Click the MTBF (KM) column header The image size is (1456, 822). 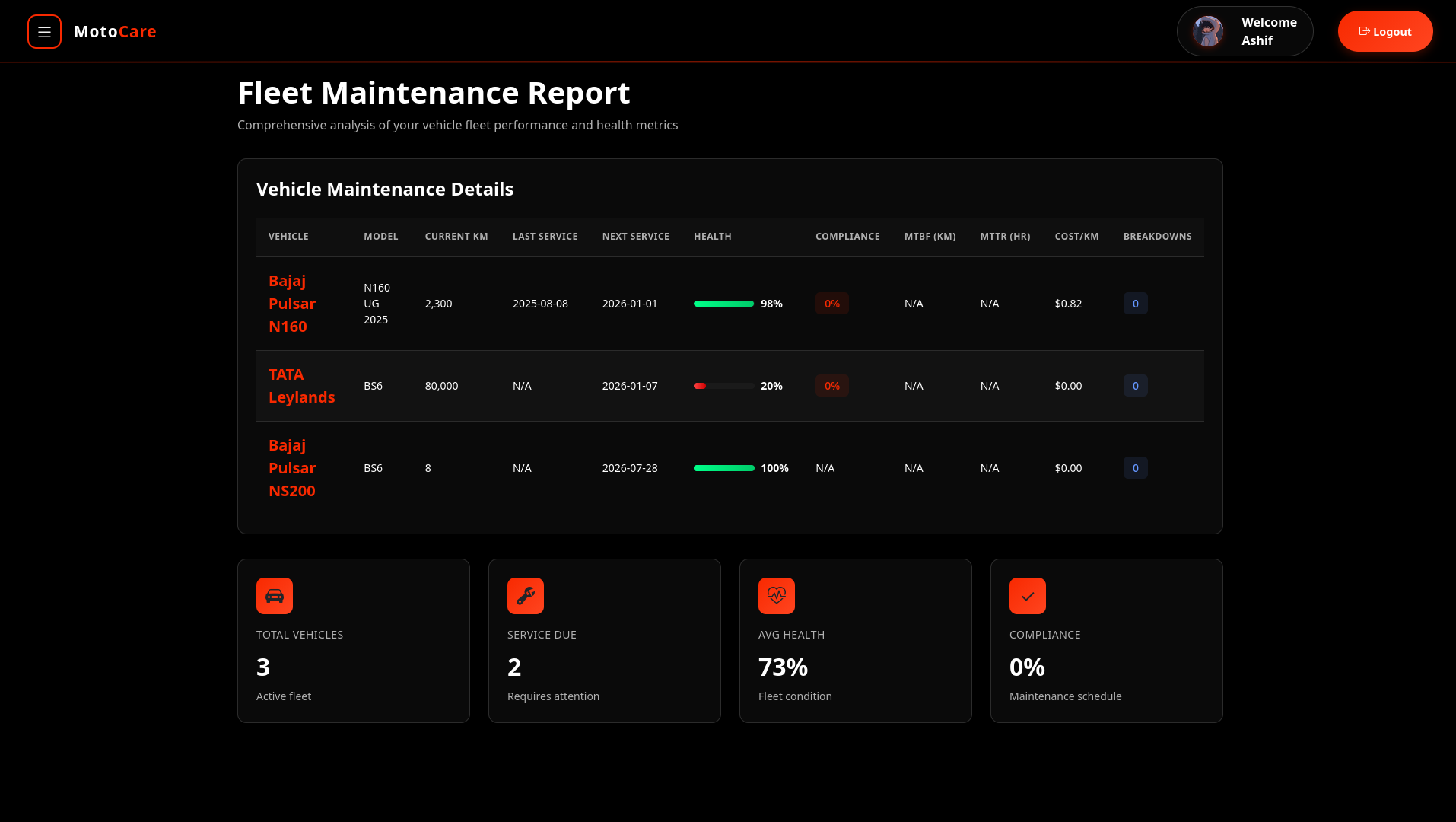[x=930, y=237]
